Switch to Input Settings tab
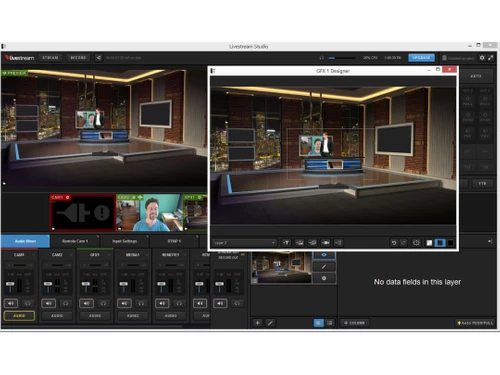 [x=124, y=241]
